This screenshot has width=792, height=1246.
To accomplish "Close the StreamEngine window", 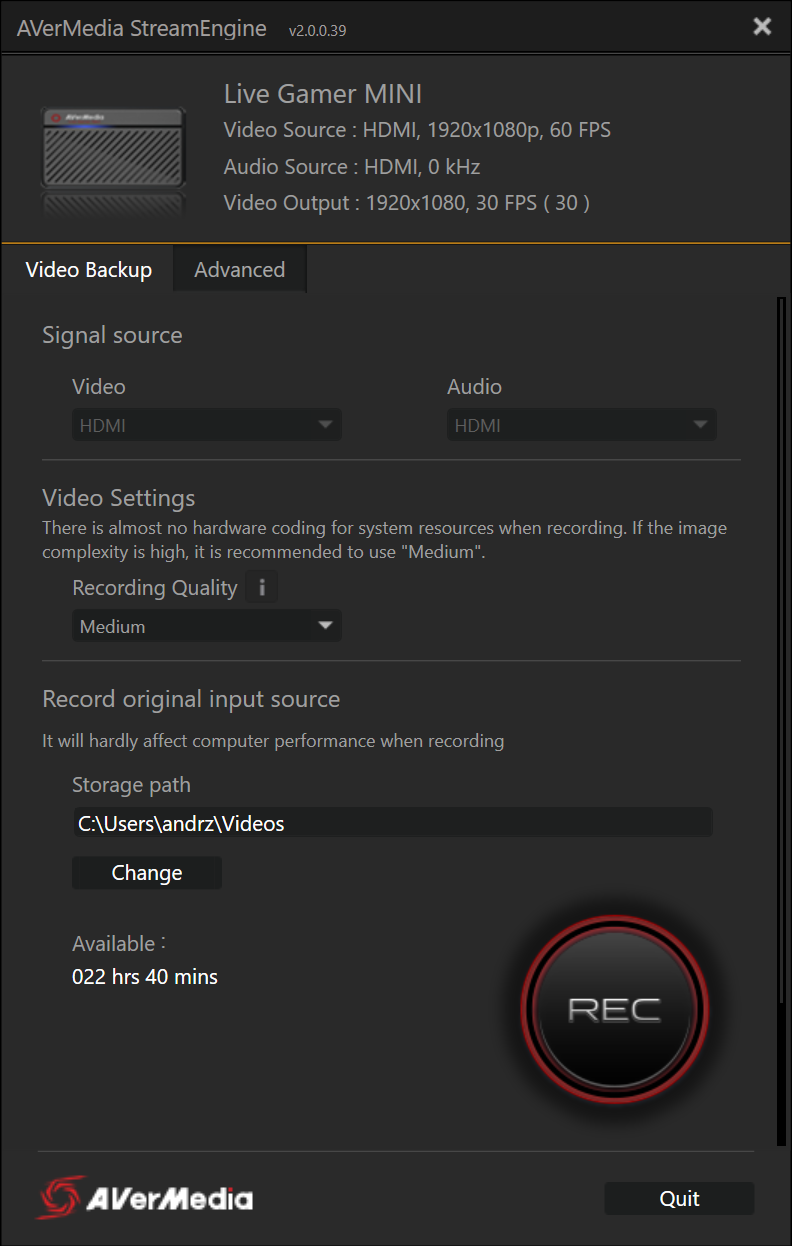I will [762, 27].
